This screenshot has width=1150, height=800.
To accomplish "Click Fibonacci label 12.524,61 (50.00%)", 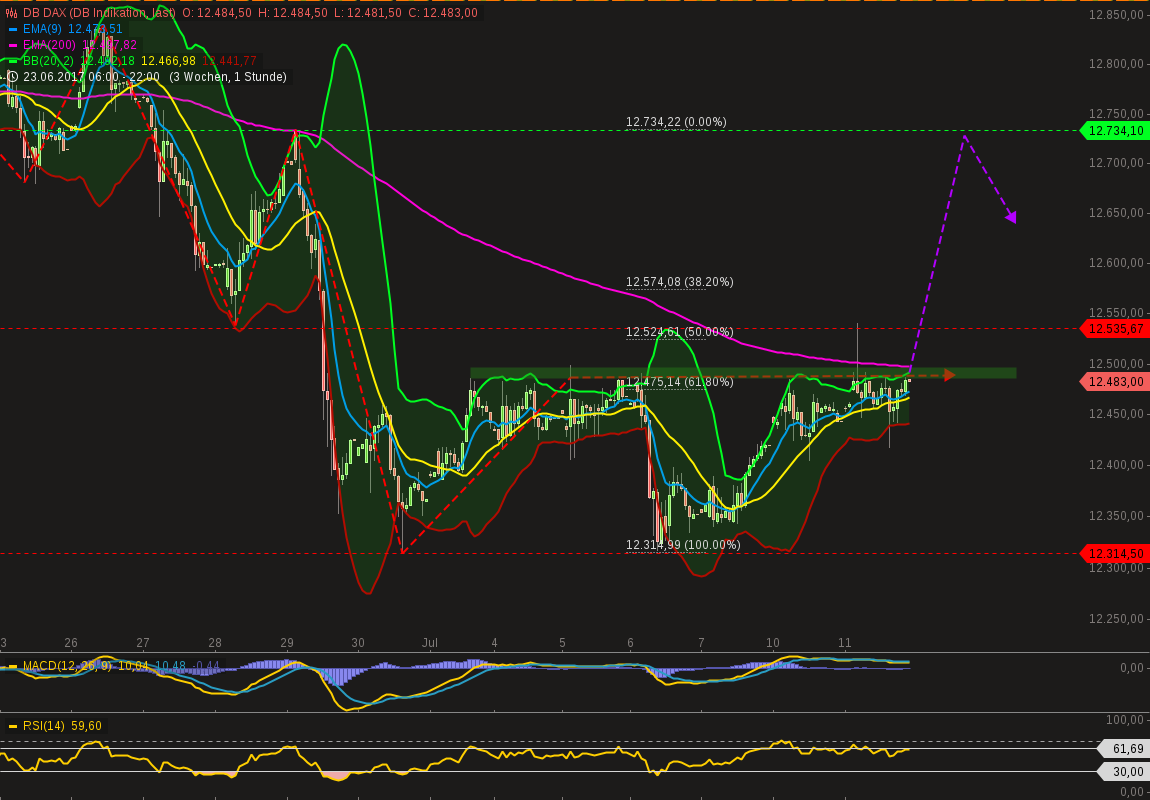I will (x=679, y=332).
